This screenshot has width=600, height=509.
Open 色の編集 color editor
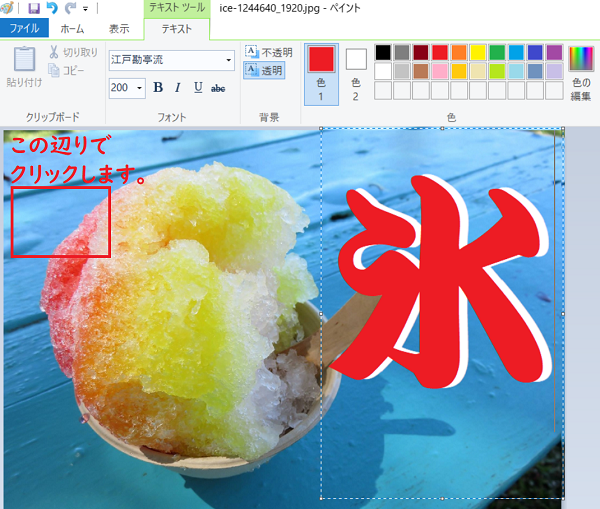click(x=581, y=74)
